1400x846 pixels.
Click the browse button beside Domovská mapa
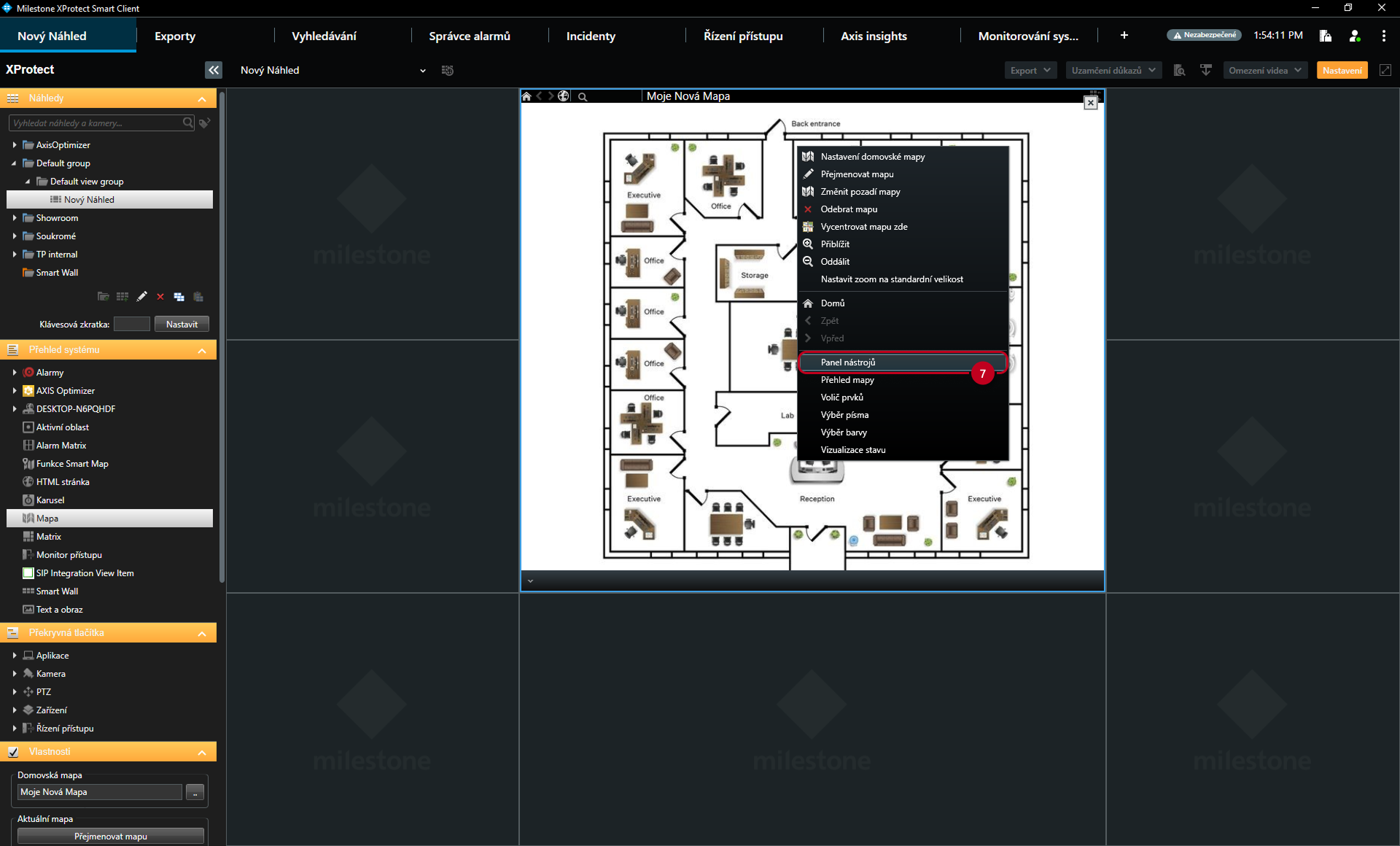pyautogui.click(x=195, y=792)
